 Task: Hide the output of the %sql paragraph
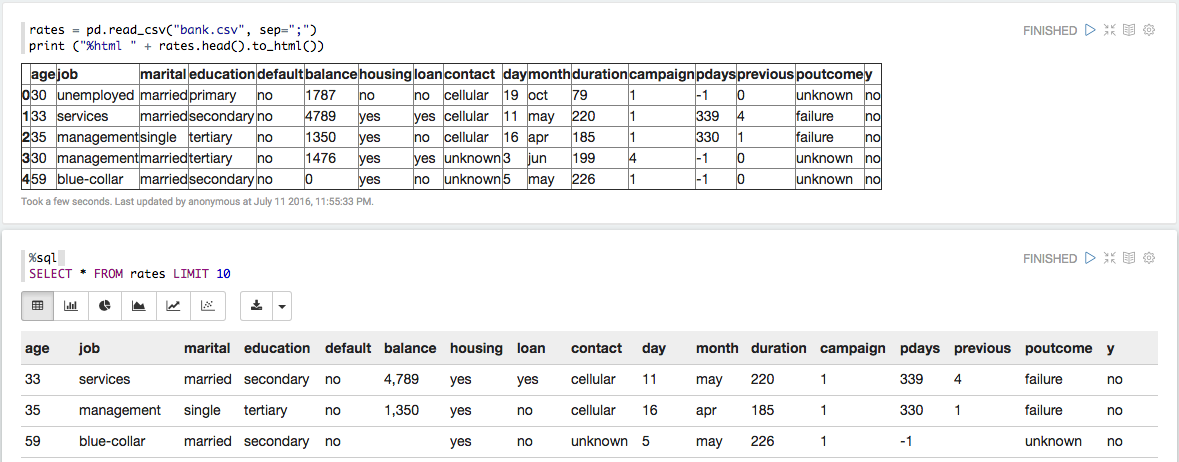pyautogui.click(x=1128, y=258)
